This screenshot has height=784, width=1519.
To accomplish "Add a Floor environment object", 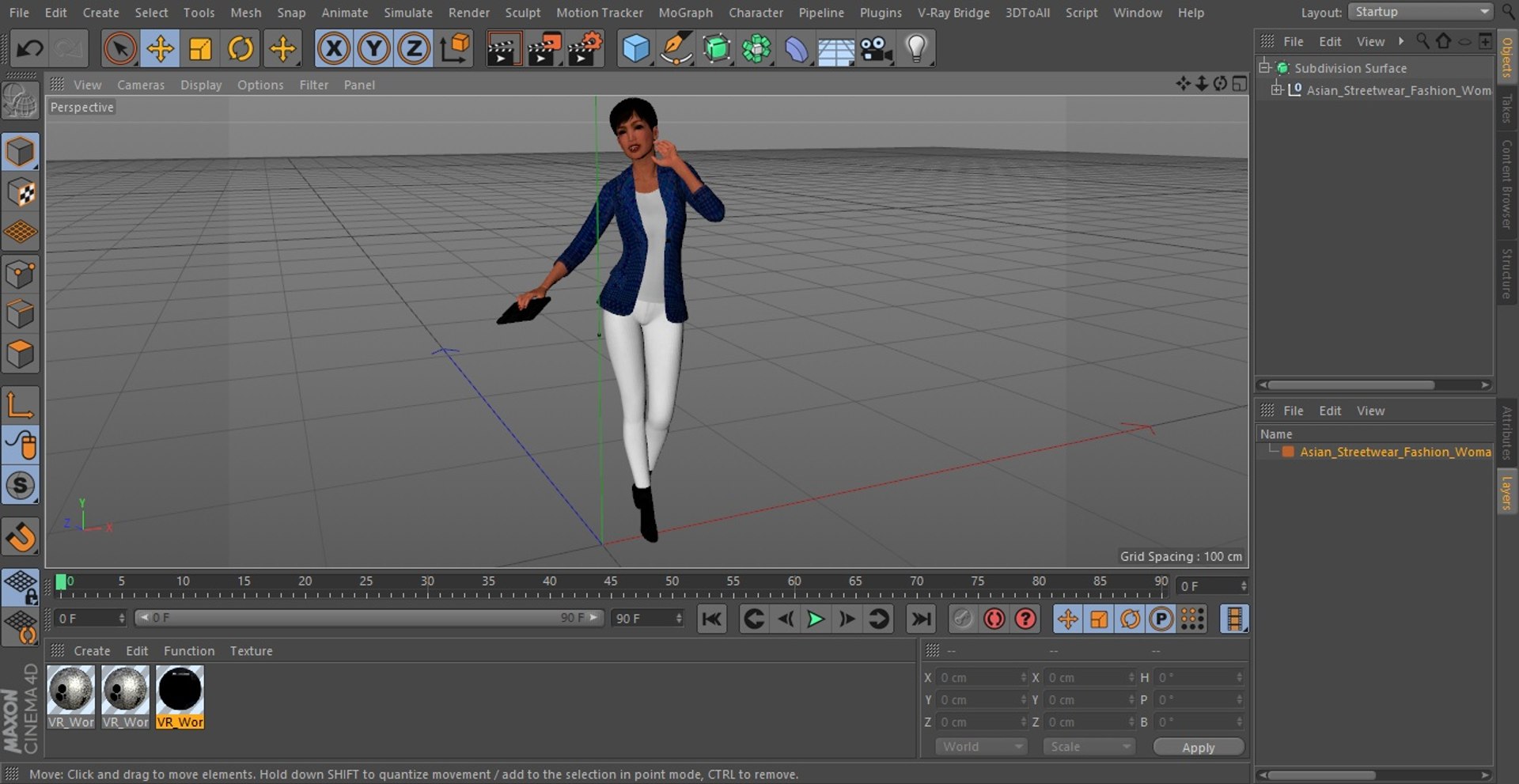I will [836, 49].
